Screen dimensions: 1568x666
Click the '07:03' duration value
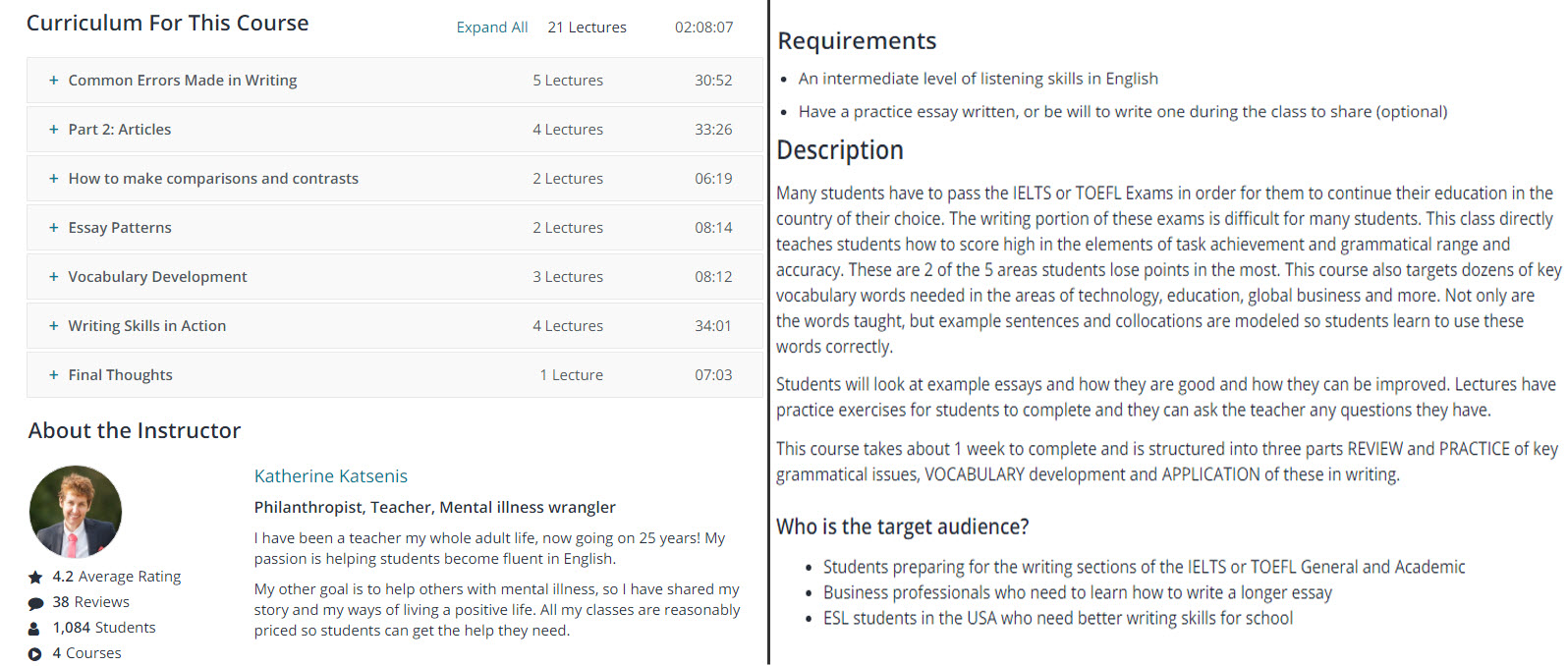(x=713, y=375)
